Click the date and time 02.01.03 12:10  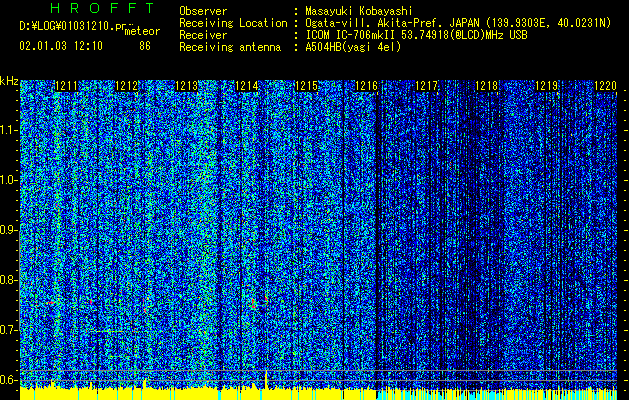click(x=61, y=46)
